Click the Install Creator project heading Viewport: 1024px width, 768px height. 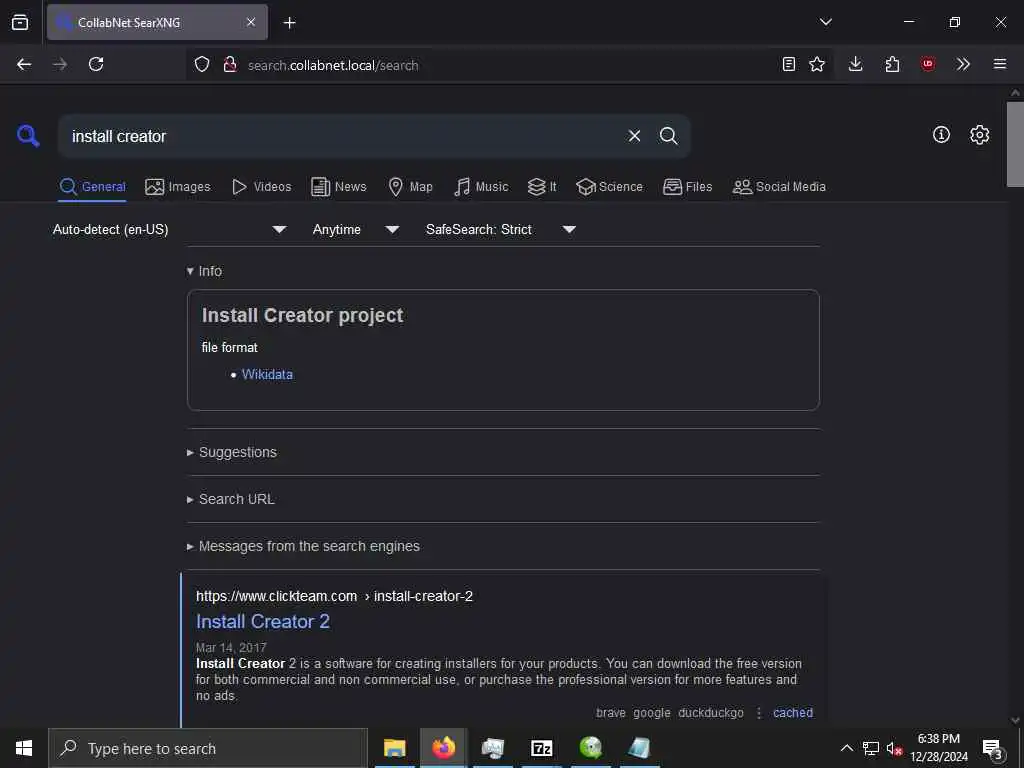point(302,315)
